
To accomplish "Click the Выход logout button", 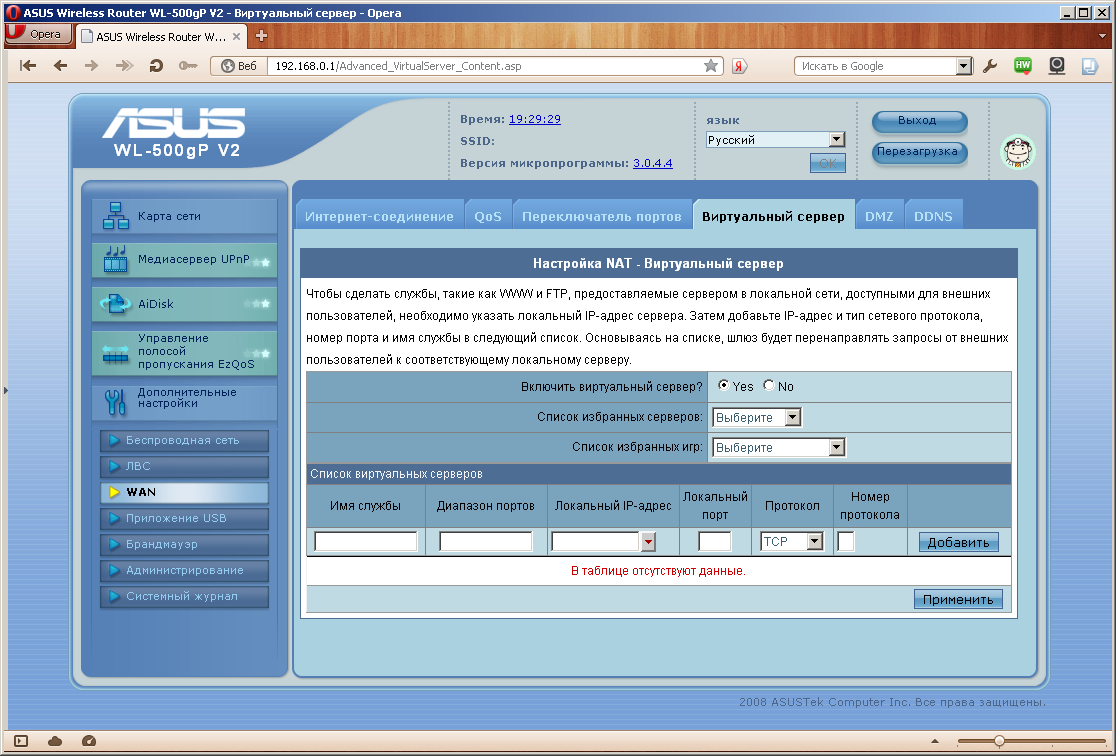I will tap(919, 121).
